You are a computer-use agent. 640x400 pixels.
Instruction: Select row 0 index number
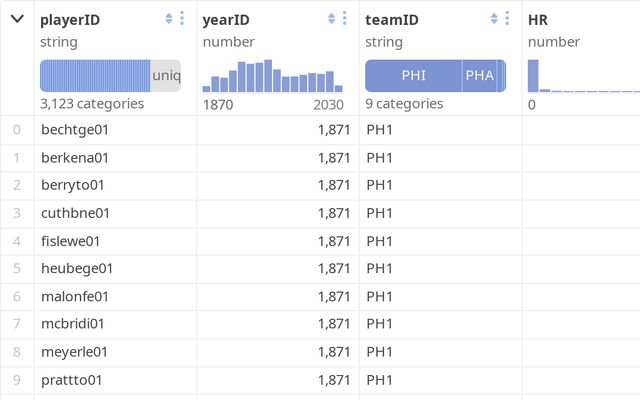pos(17,129)
